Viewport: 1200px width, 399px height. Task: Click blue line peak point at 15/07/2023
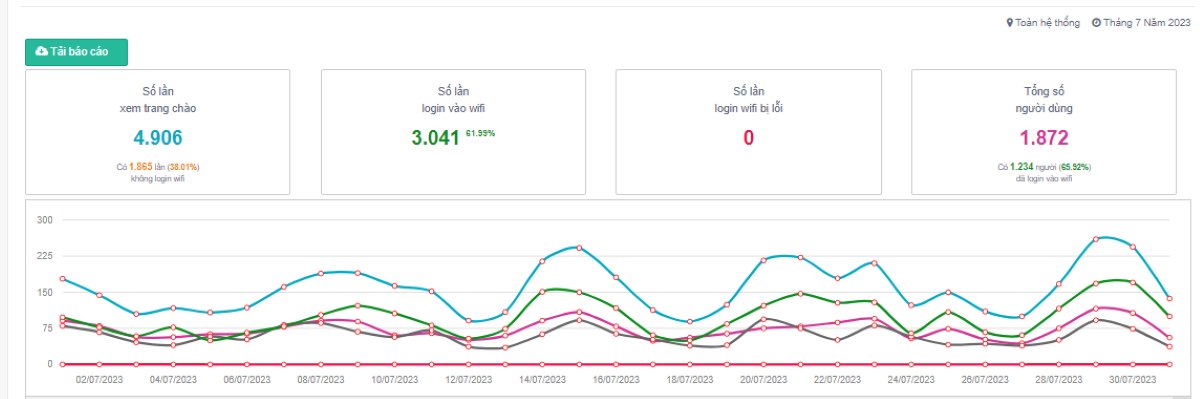pyautogui.click(x=579, y=247)
